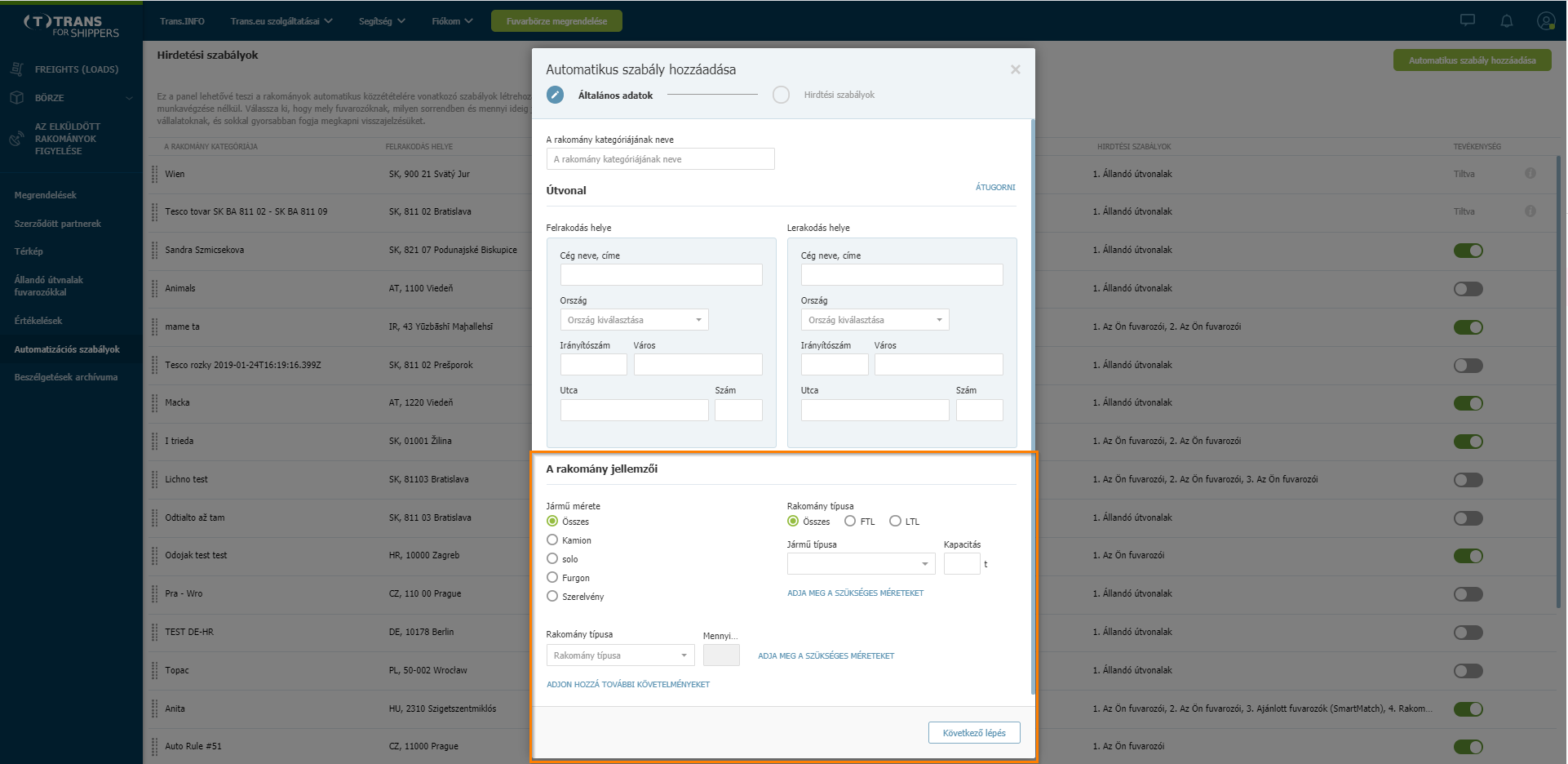Grab the drag handle of Odojak test test row
The image size is (1568, 764).
tap(154, 555)
